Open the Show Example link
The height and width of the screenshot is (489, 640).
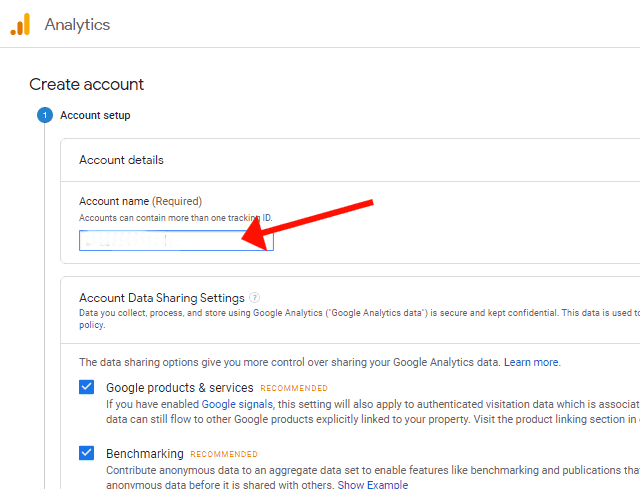tap(373, 485)
